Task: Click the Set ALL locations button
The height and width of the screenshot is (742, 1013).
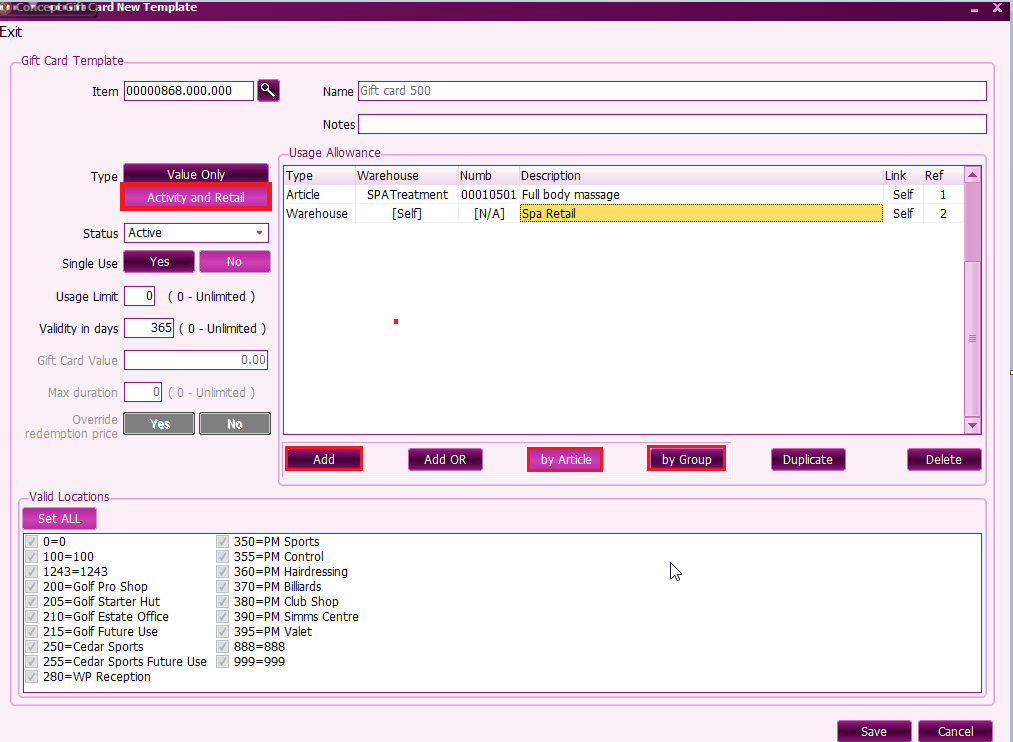Action: [x=59, y=519]
